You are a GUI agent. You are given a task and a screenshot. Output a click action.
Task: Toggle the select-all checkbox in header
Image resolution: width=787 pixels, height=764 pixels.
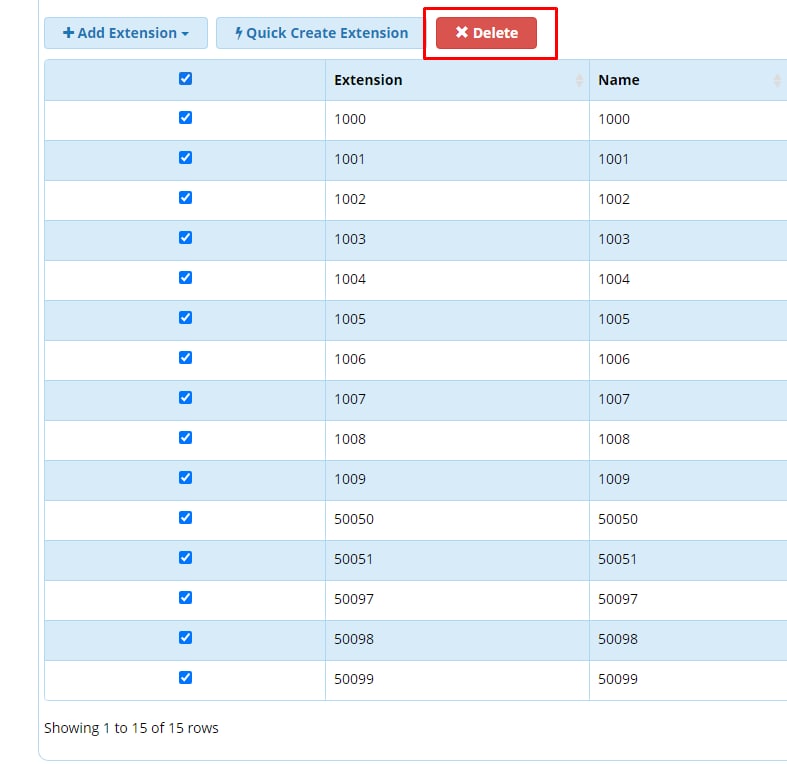point(185,78)
